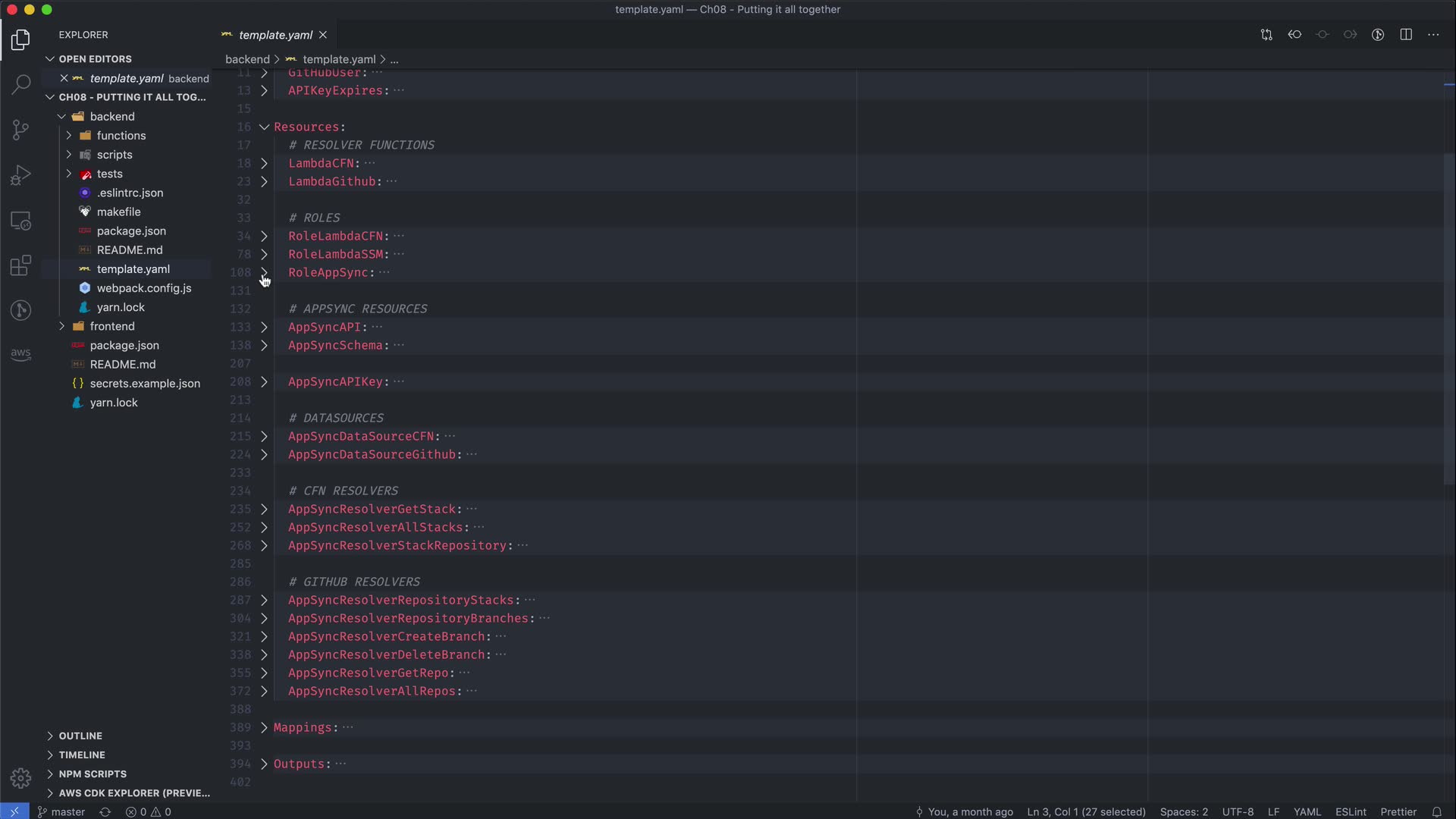Open the Manage gear icon
Image resolution: width=1456 pixels, height=819 pixels.
[20, 778]
